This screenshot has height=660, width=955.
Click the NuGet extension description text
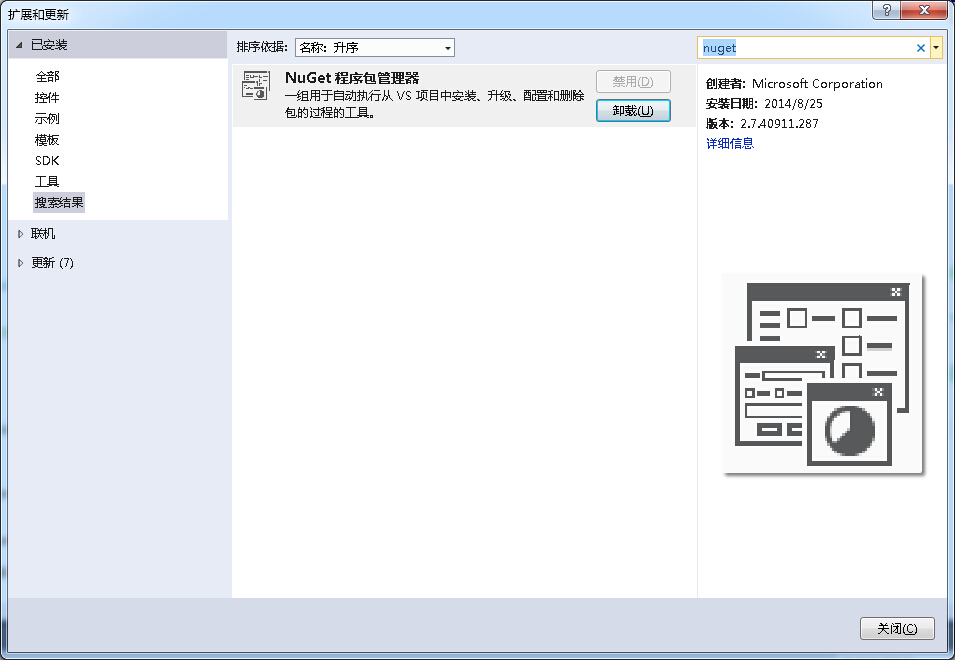coord(434,104)
